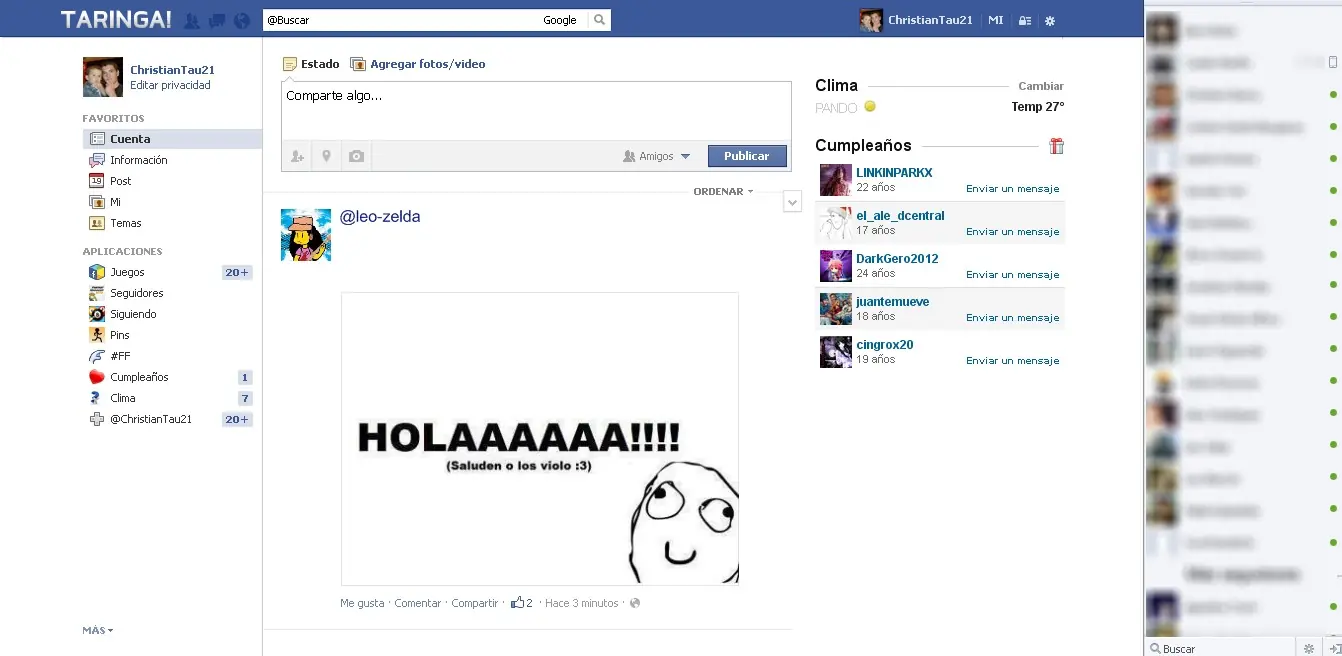1342x656 pixels.
Task: Click Cambiar in Clima widget
Action: (1041, 86)
